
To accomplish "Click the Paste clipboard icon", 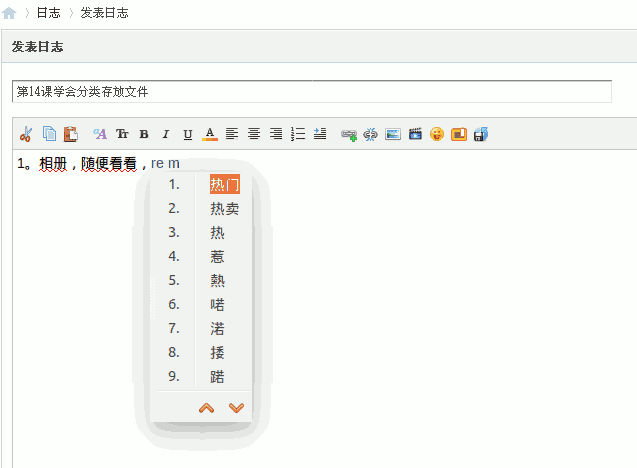I will coord(71,134).
